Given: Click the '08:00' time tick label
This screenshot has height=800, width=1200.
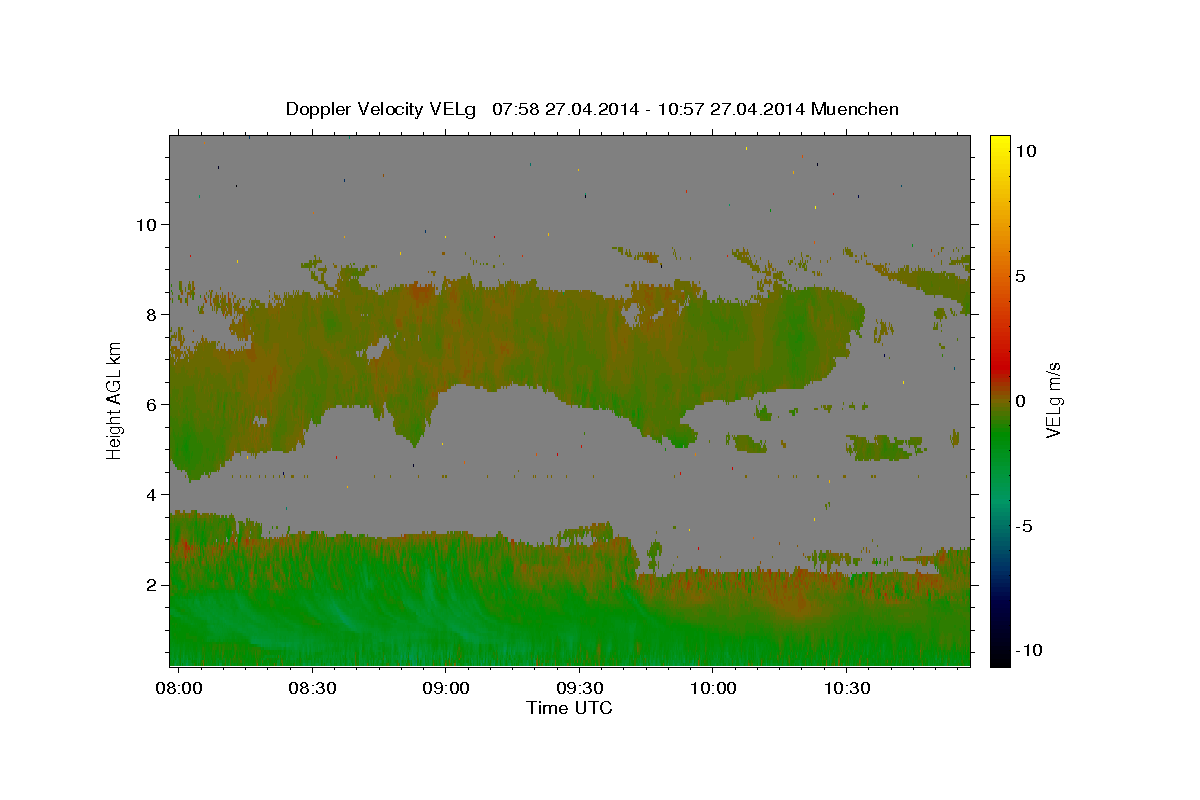Looking at the screenshot, I should point(179,689).
